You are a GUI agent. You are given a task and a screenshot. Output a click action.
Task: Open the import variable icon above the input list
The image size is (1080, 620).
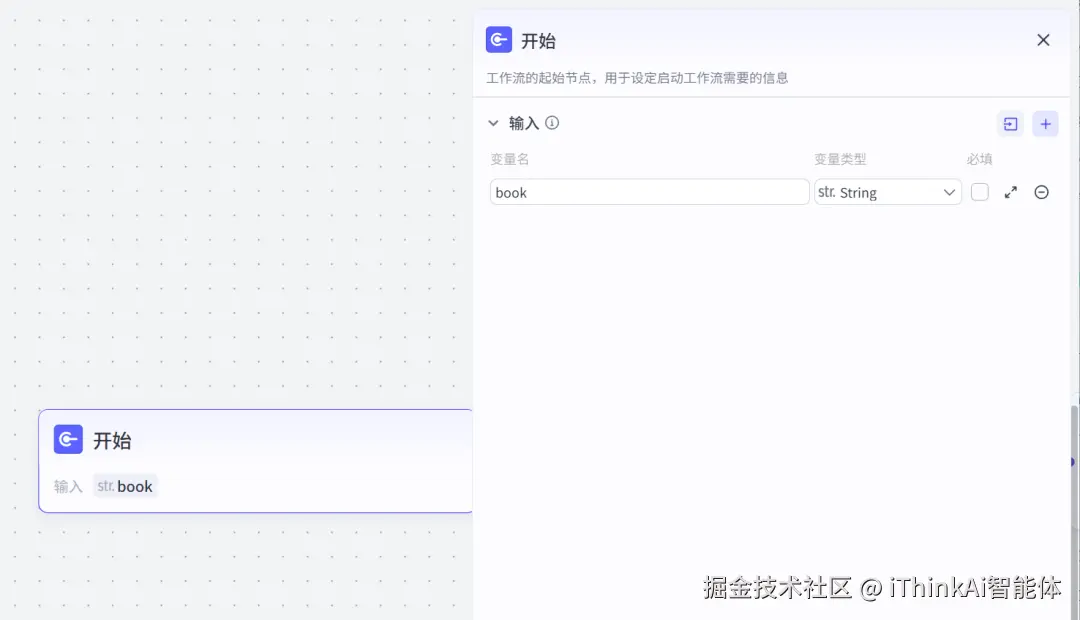(1010, 123)
